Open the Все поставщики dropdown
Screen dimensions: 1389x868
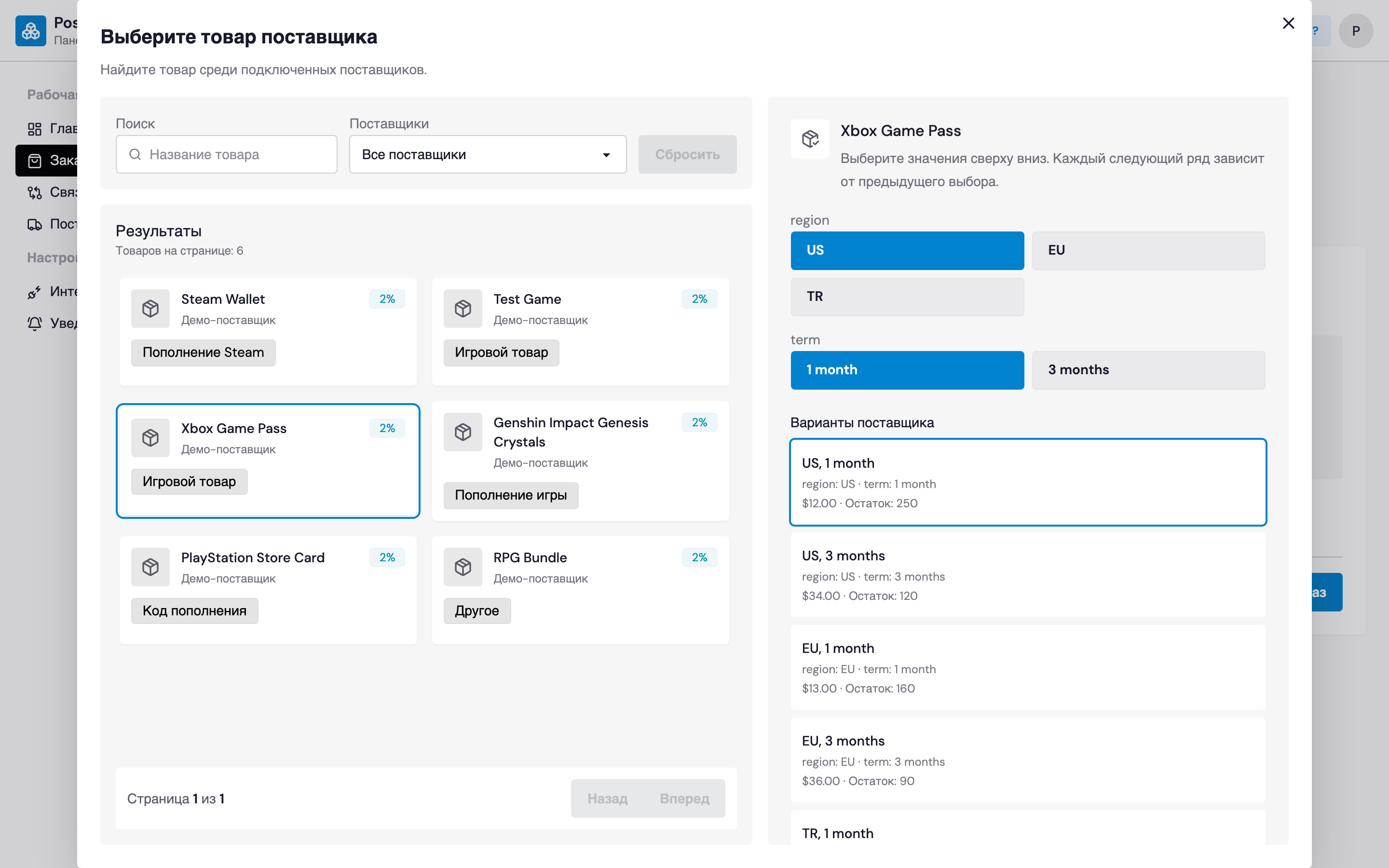tap(487, 154)
